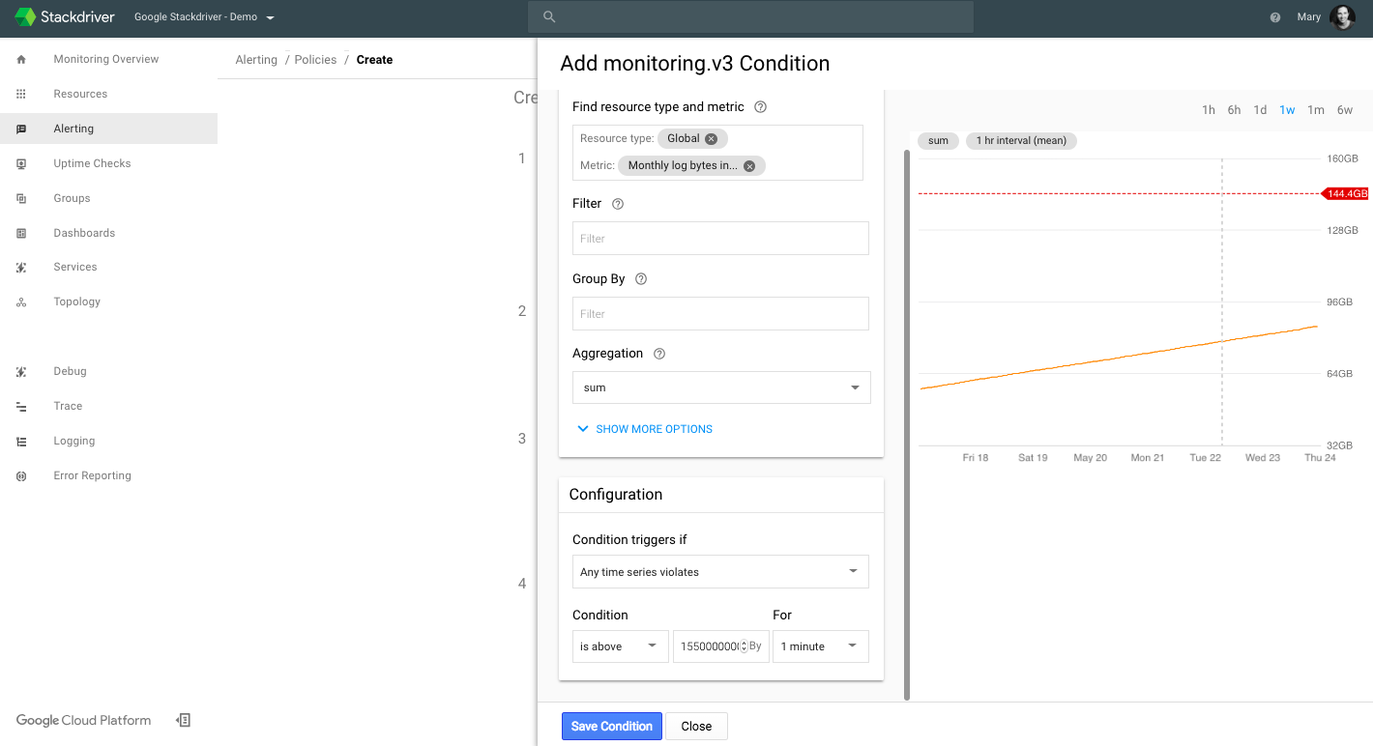
Task: Click the Error Reporting icon
Action: [21, 476]
